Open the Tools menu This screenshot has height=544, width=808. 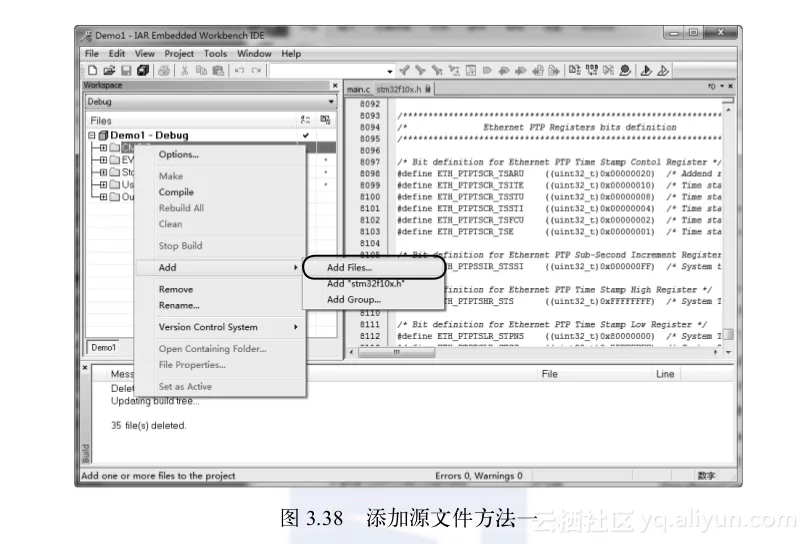215,54
